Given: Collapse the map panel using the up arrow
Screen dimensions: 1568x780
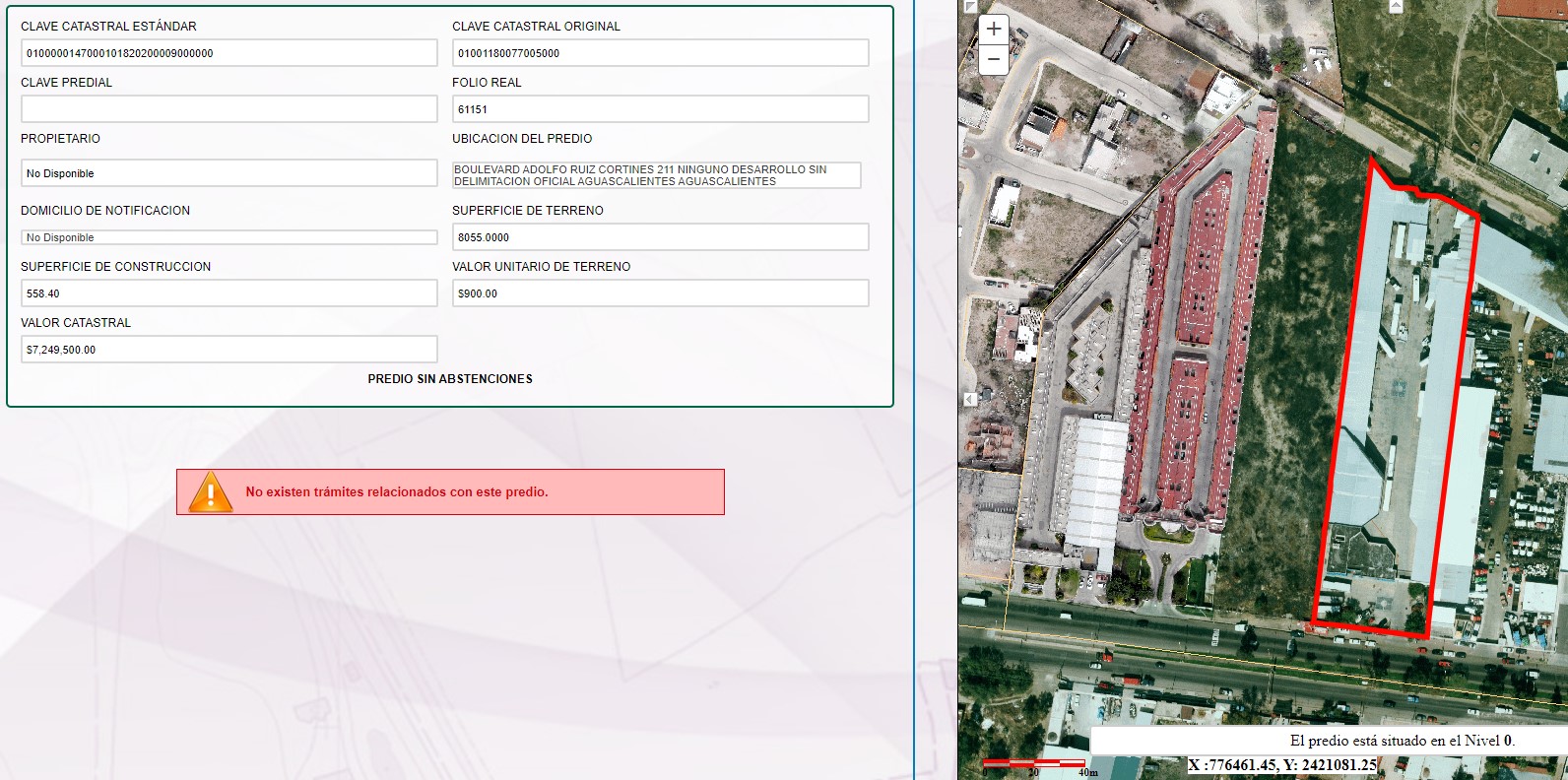Looking at the screenshot, I should coord(1396,6).
